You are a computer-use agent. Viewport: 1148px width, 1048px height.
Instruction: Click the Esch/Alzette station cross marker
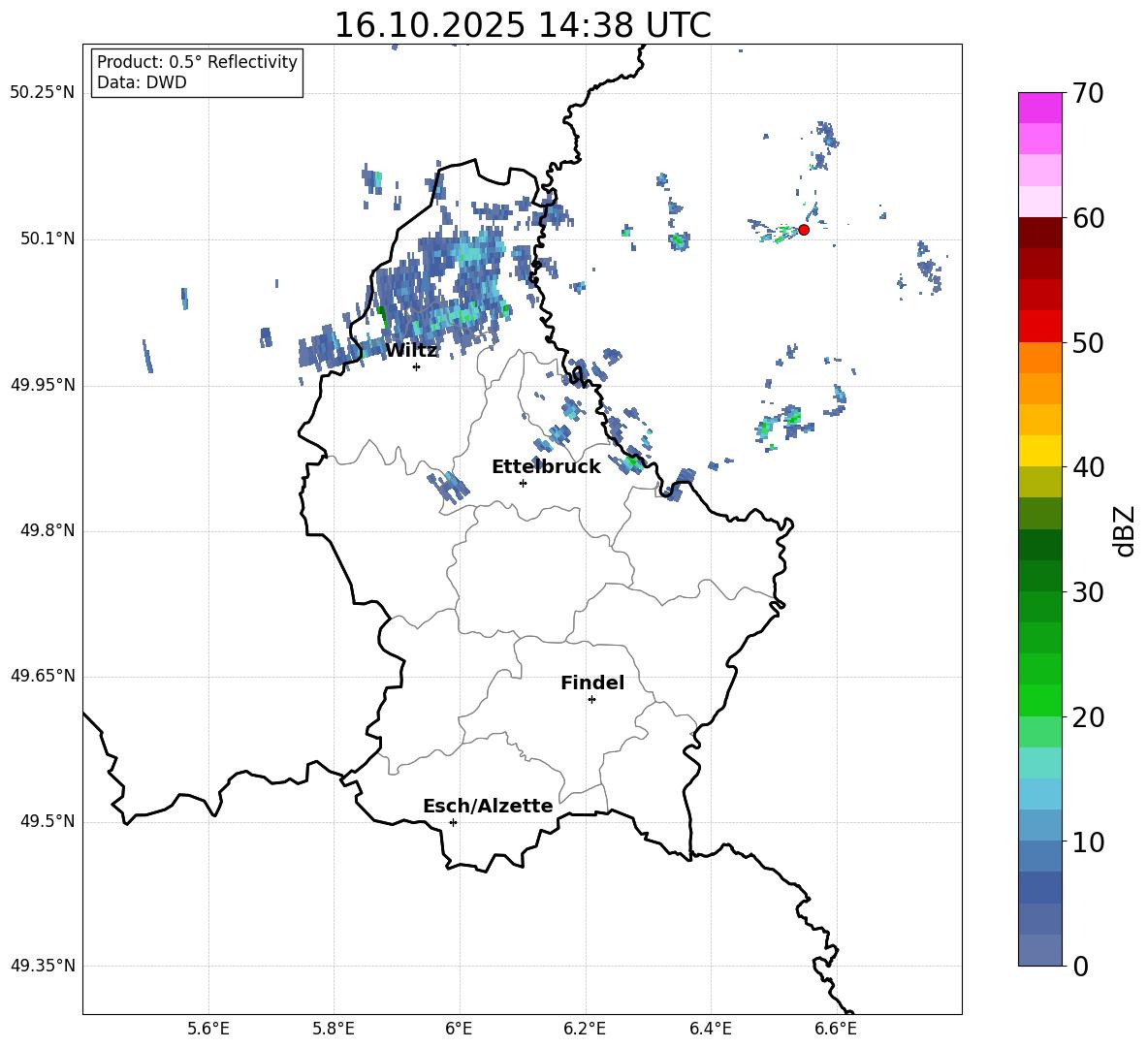click(453, 822)
